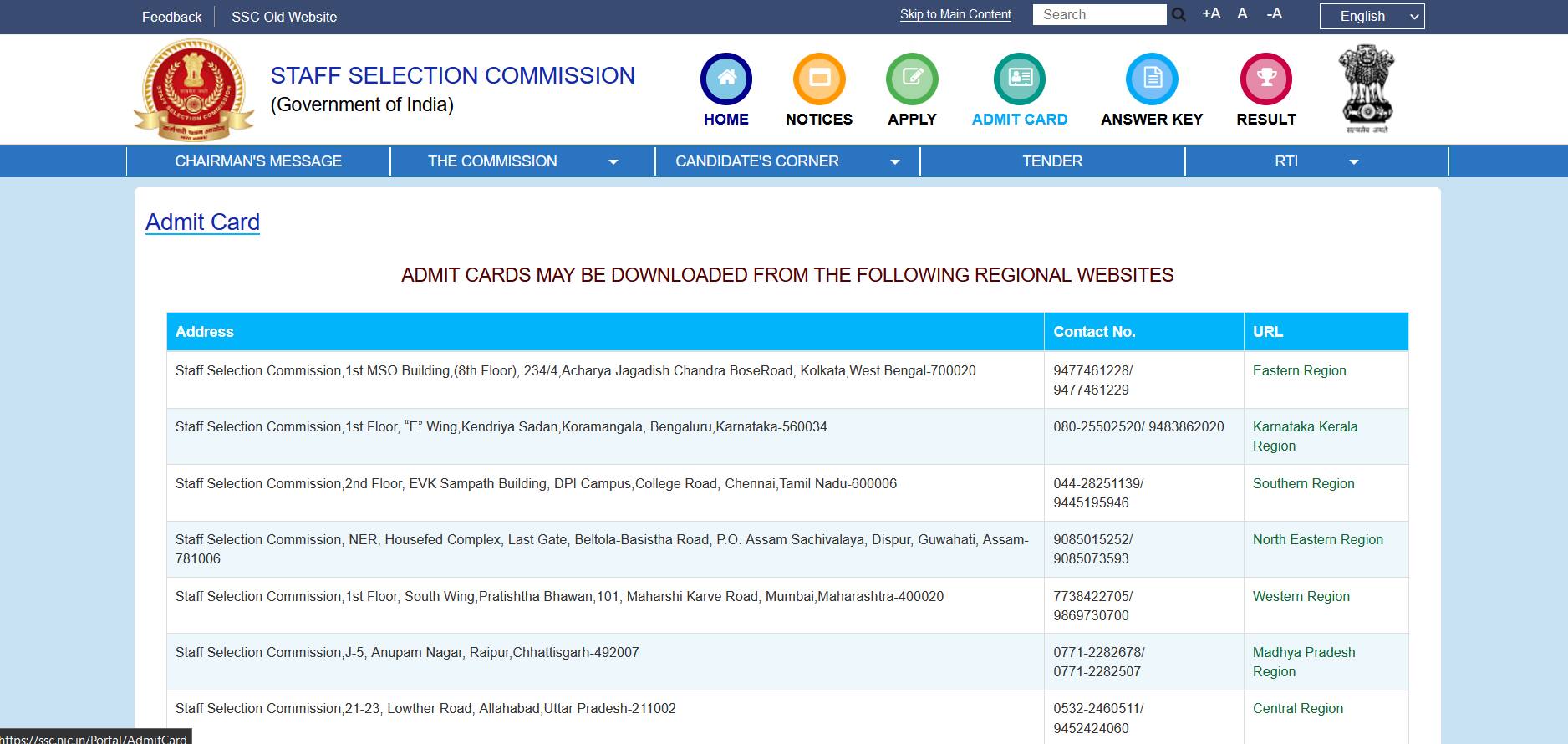
Task: Open the RTI menu item
Action: pos(1286,161)
